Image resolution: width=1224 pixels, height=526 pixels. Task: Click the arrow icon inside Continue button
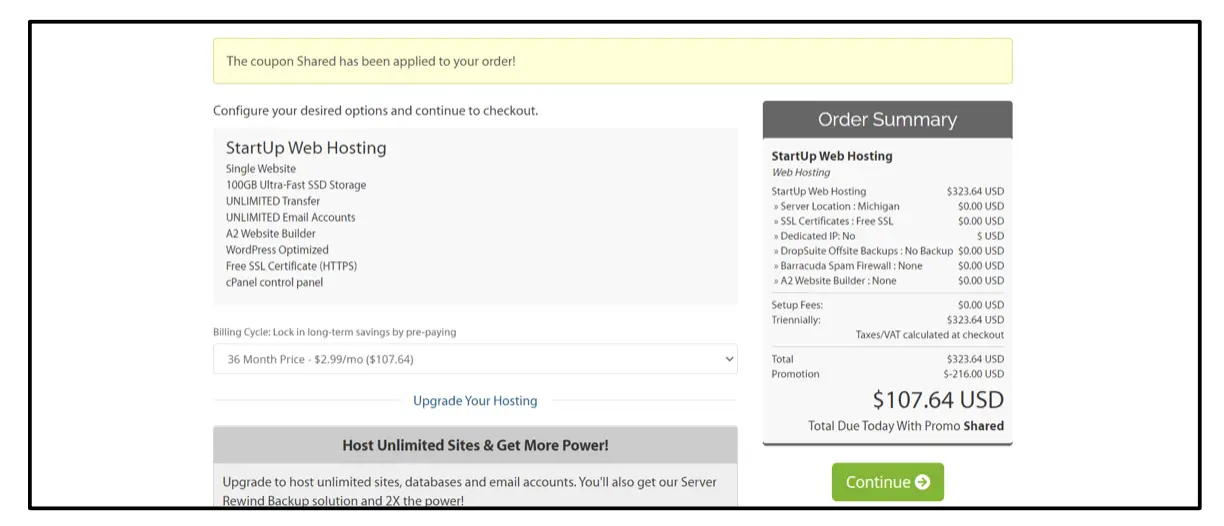tap(922, 482)
